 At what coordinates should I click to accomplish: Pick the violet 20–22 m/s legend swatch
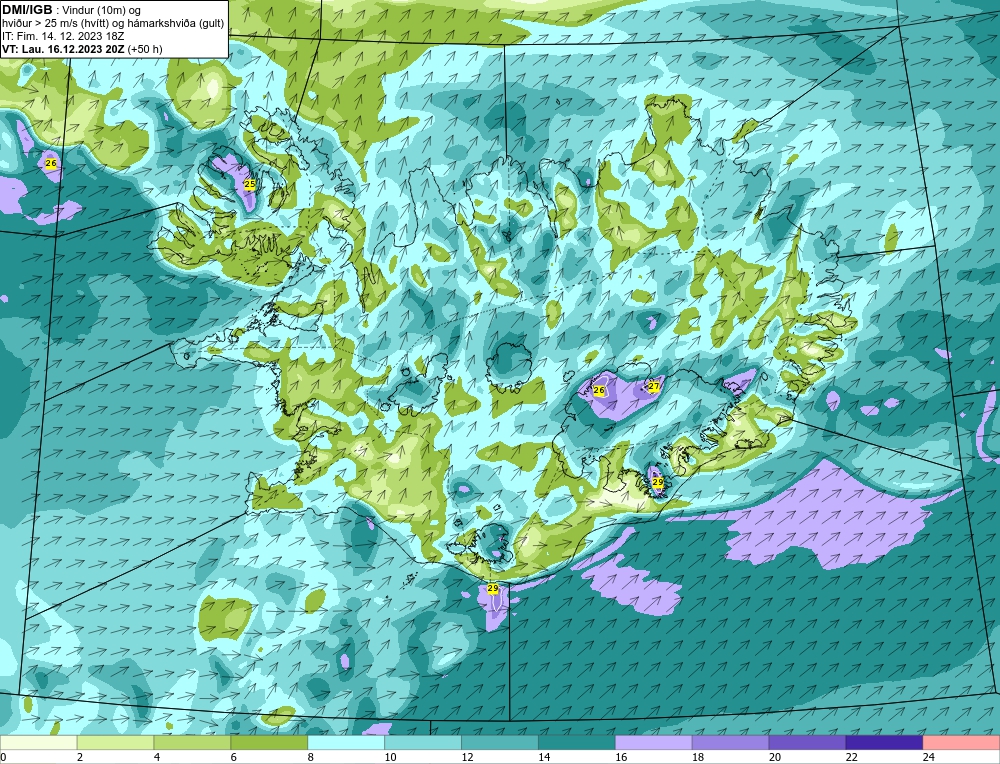pyautogui.click(x=807, y=743)
